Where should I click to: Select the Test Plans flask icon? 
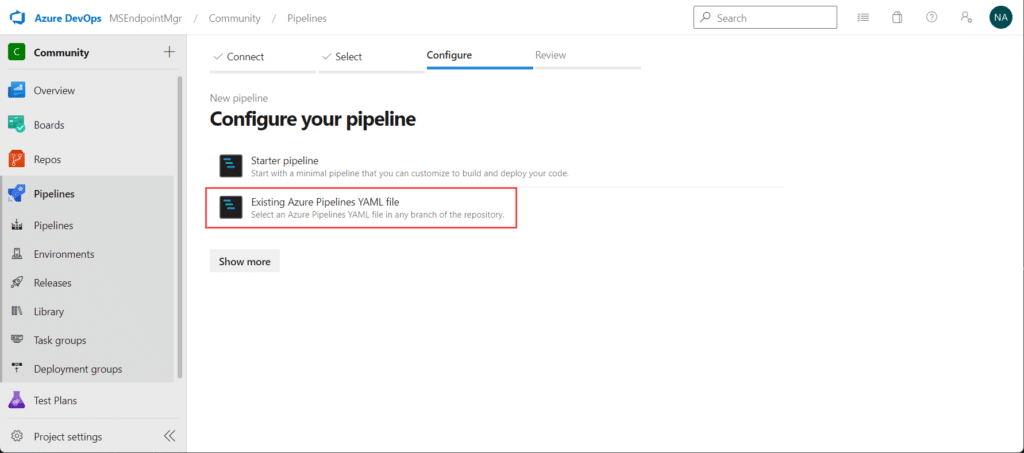click(17, 400)
